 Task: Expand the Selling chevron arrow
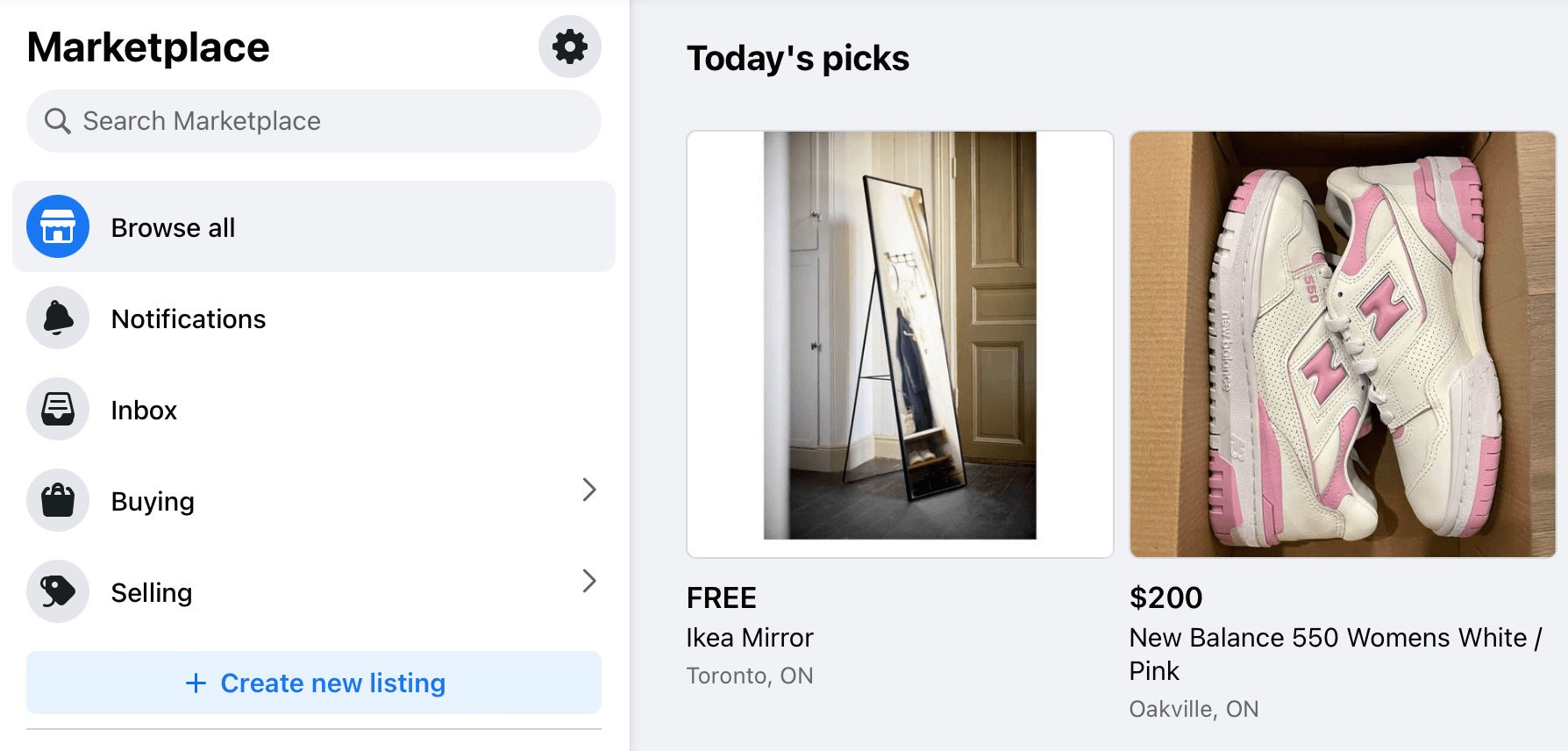click(x=589, y=581)
